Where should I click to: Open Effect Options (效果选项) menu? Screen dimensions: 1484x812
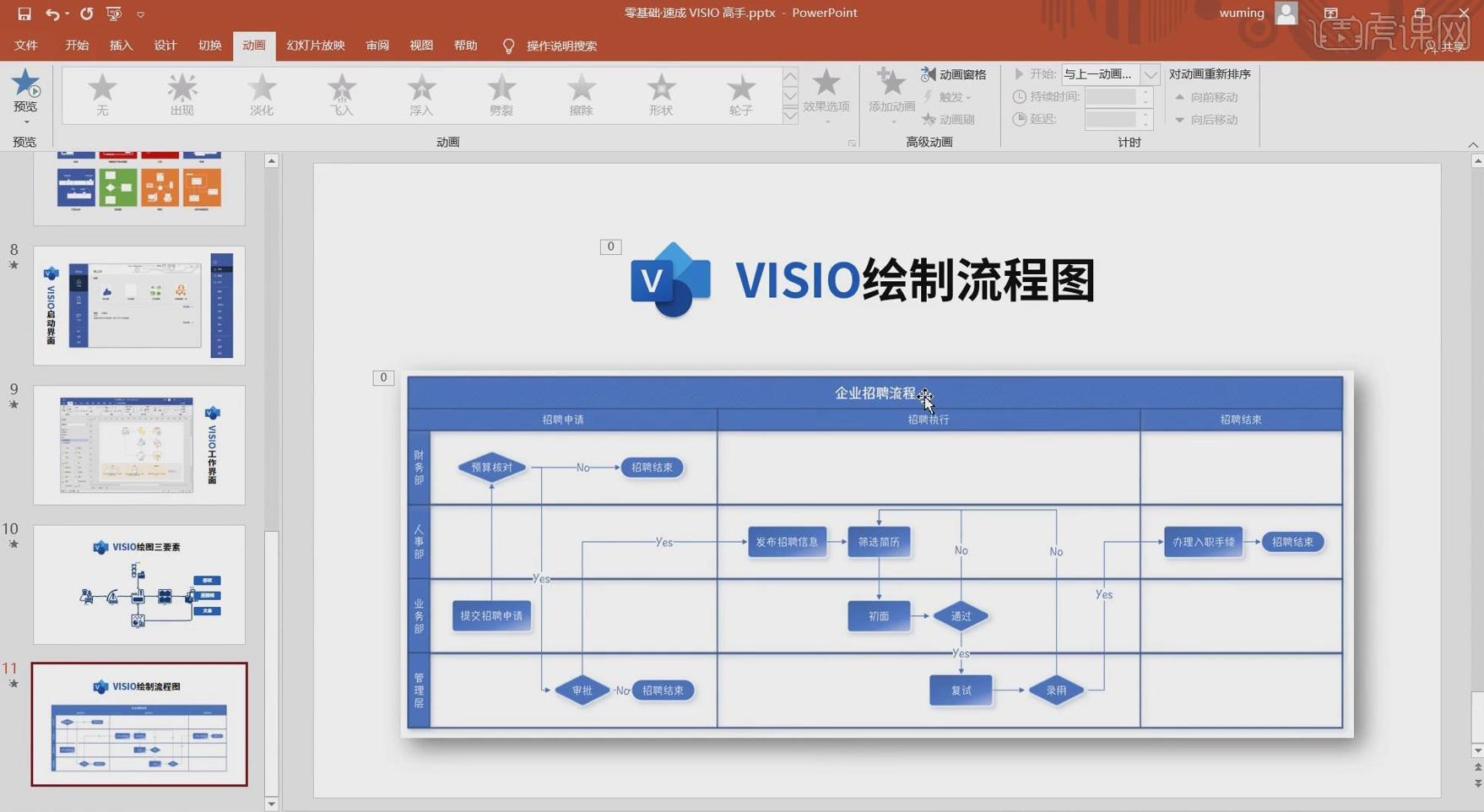pos(826,96)
